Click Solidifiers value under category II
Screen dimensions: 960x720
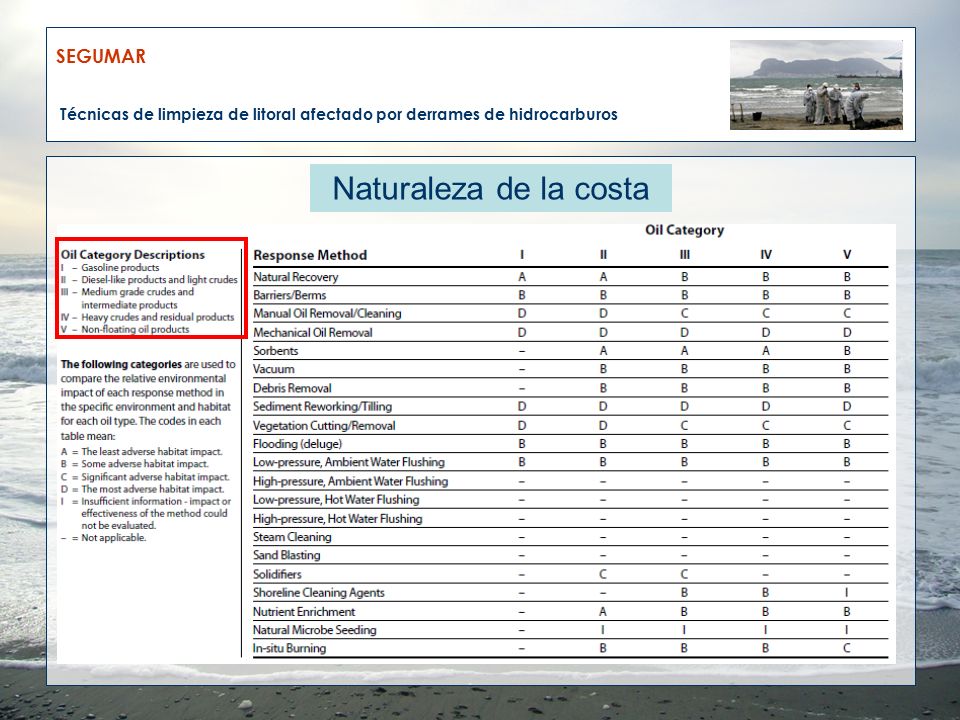coord(603,574)
